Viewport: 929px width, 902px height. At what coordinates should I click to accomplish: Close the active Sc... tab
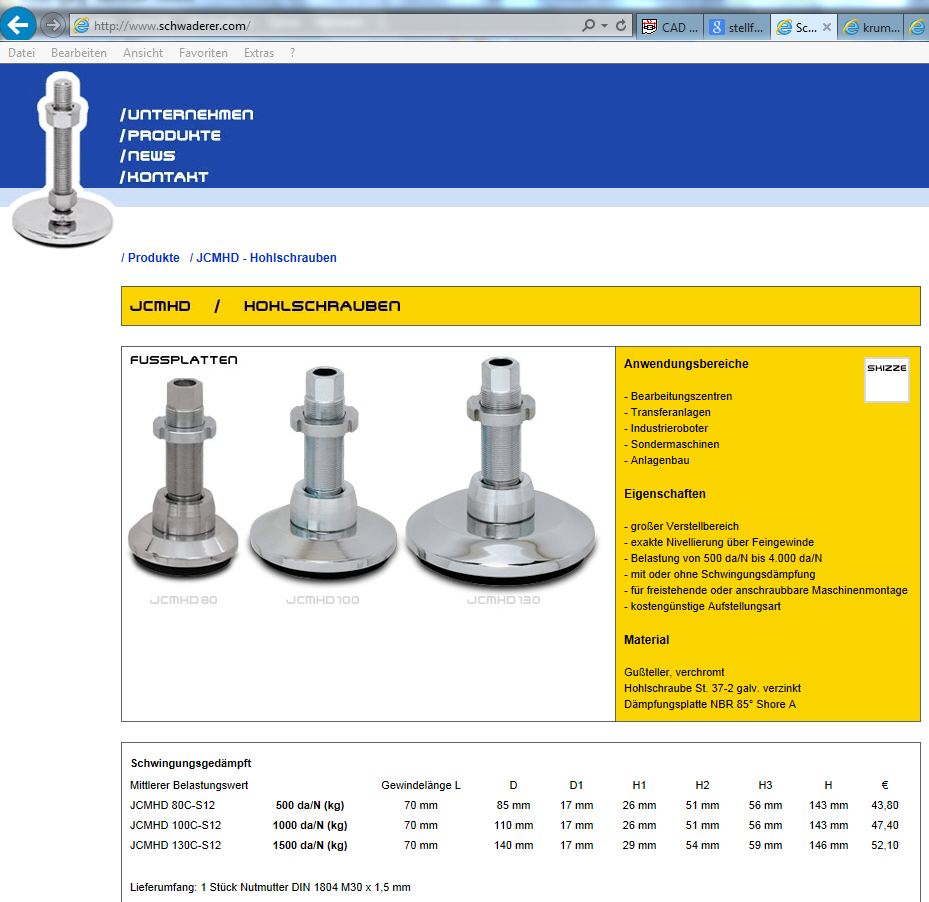827,27
